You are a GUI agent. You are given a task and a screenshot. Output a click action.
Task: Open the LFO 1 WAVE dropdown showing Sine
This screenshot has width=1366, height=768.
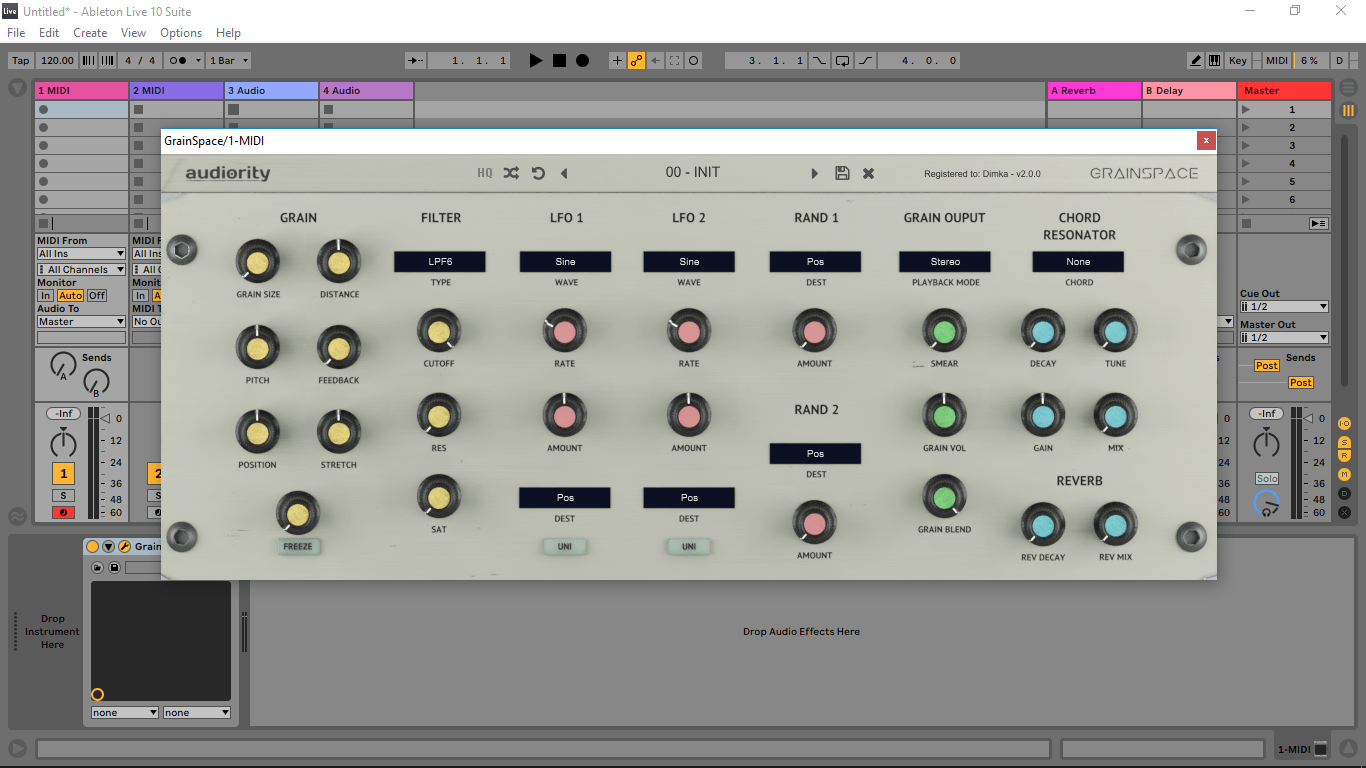tap(565, 262)
